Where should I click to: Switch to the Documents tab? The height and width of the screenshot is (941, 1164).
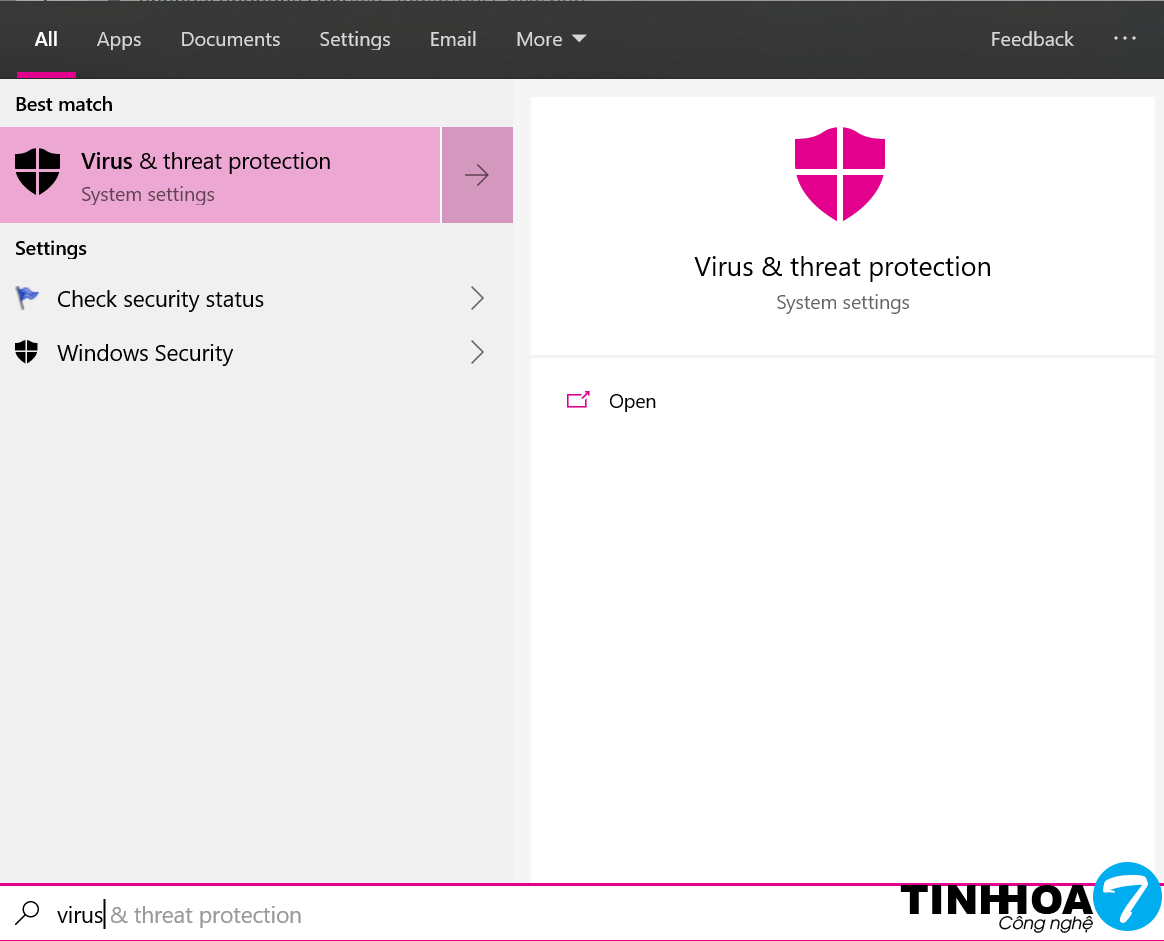pos(230,39)
